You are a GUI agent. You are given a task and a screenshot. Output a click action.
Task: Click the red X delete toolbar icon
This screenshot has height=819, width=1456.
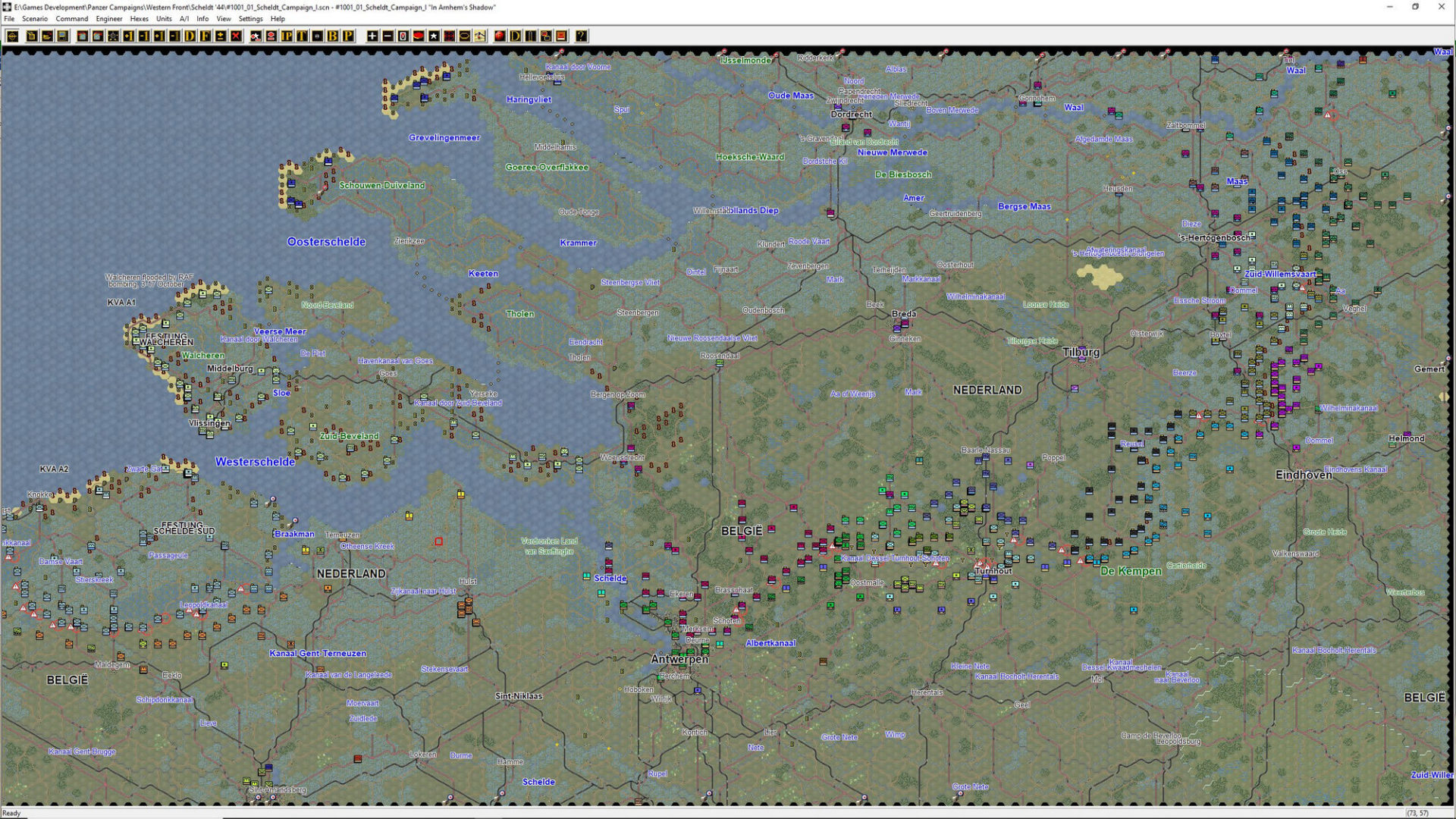point(236,36)
